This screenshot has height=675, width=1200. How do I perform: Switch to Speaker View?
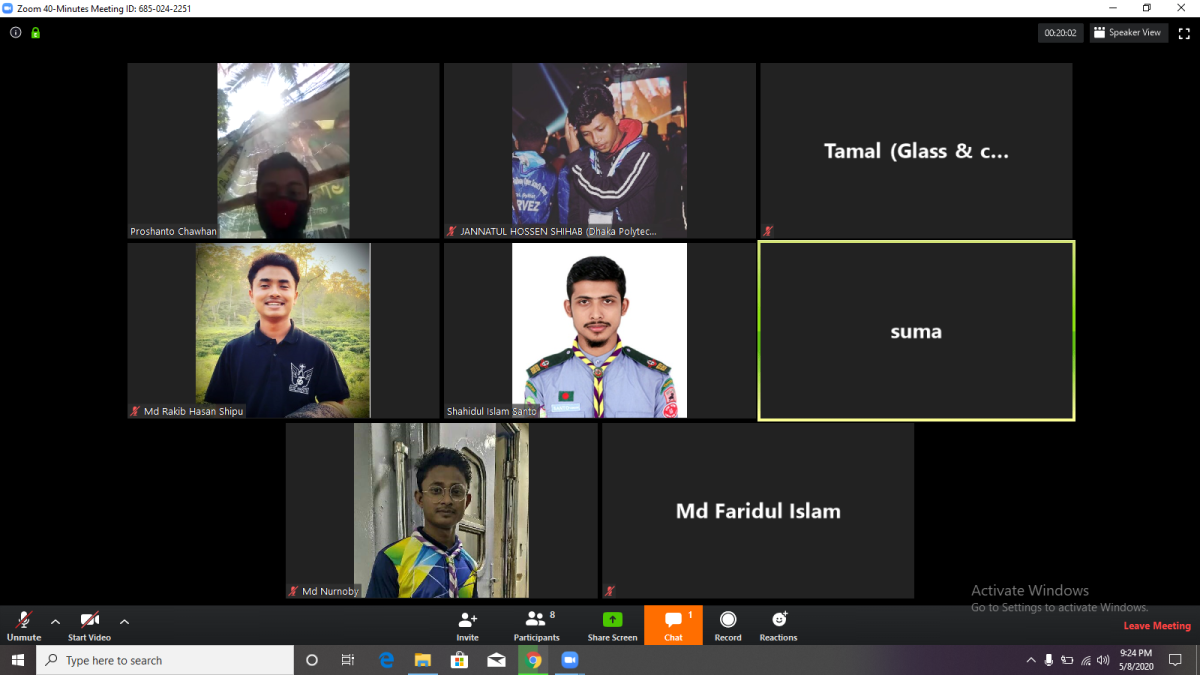[1128, 32]
